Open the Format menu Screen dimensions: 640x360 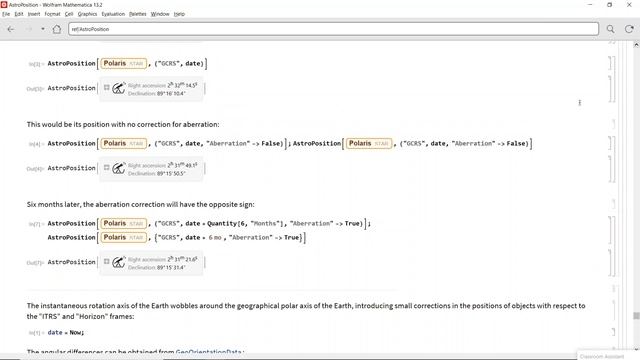pyautogui.click(x=52, y=14)
